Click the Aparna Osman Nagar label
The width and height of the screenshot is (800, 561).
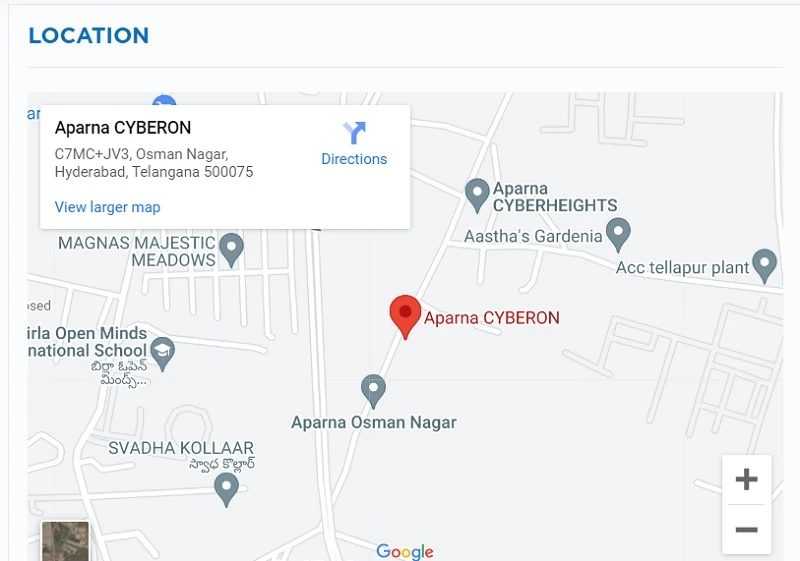click(374, 422)
